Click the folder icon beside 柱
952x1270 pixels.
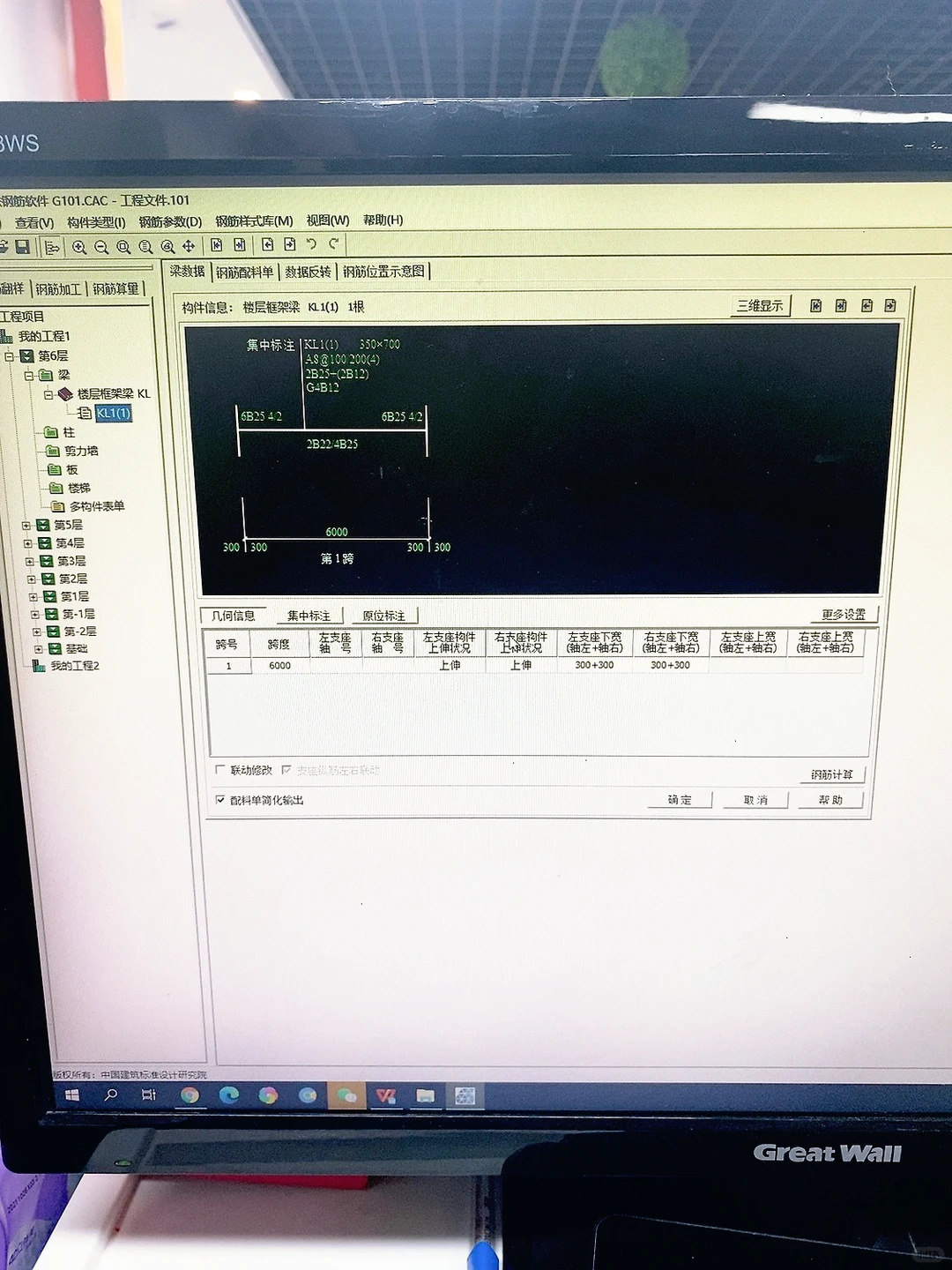click(51, 432)
